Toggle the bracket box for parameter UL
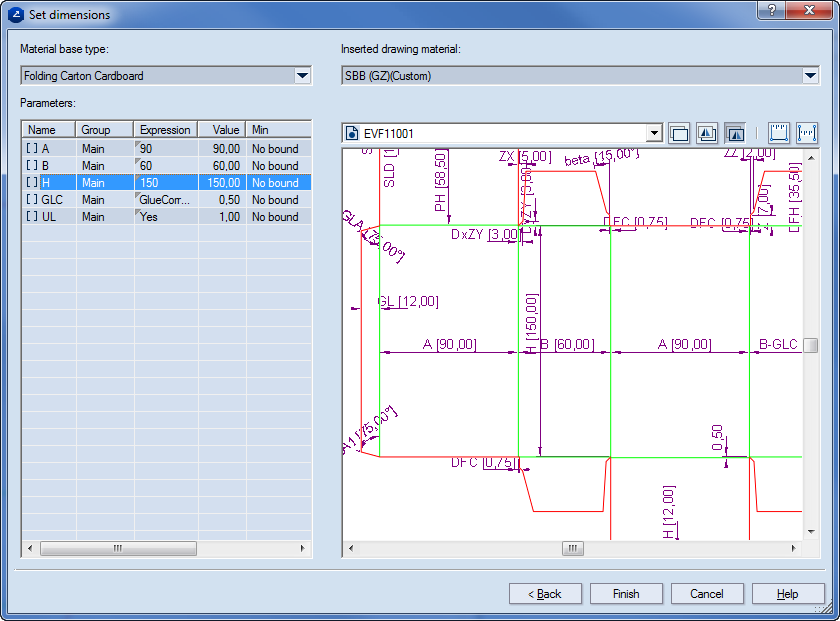This screenshot has width=840, height=621. click(x=32, y=217)
